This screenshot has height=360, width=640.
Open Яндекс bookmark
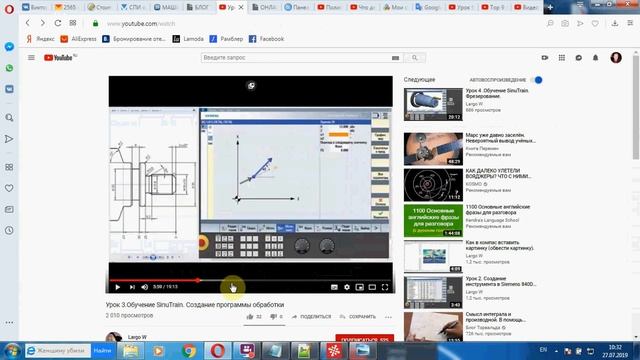tap(40, 39)
